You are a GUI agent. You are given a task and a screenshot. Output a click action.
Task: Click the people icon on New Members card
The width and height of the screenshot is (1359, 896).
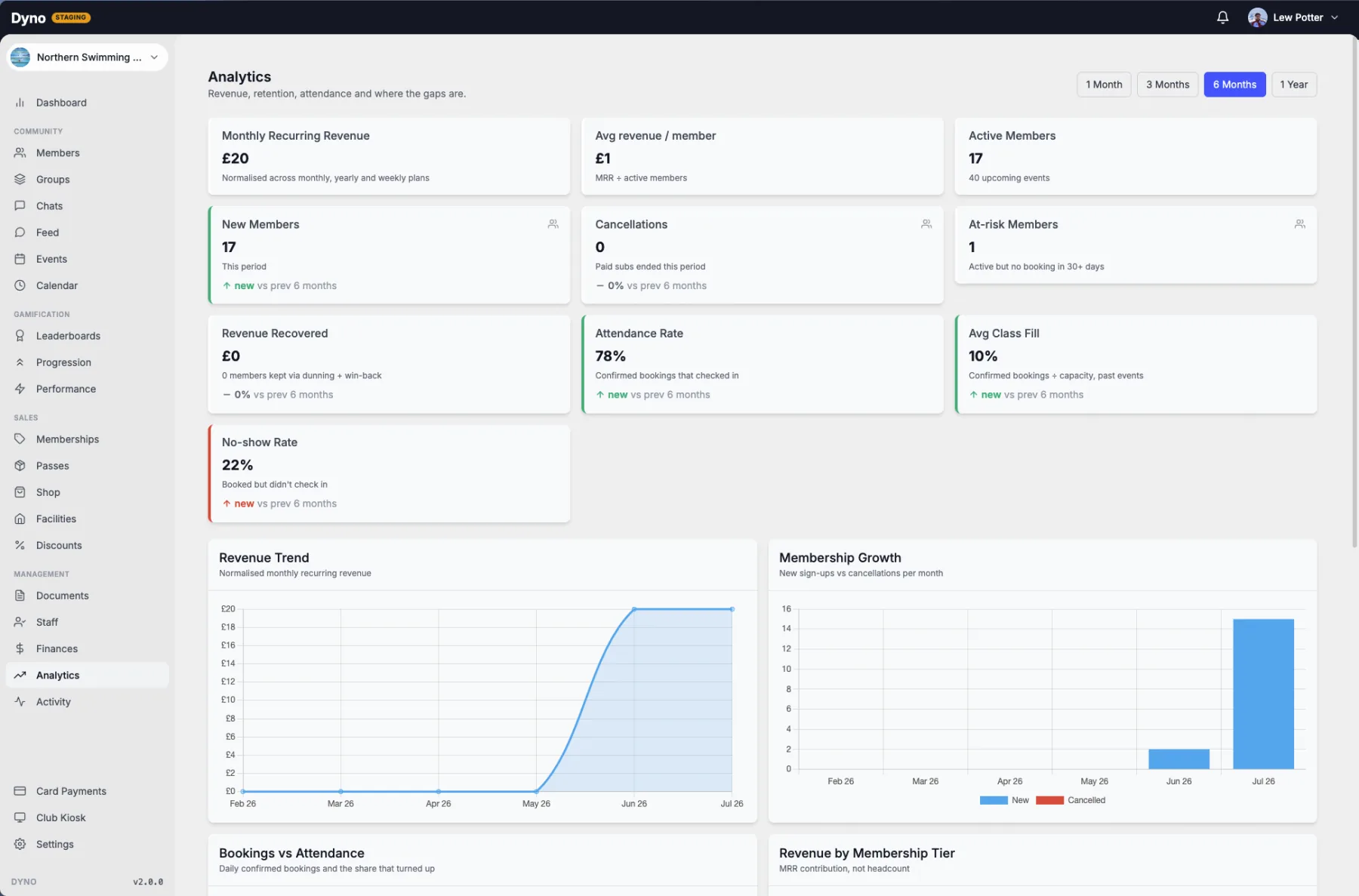click(x=553, y=224)
